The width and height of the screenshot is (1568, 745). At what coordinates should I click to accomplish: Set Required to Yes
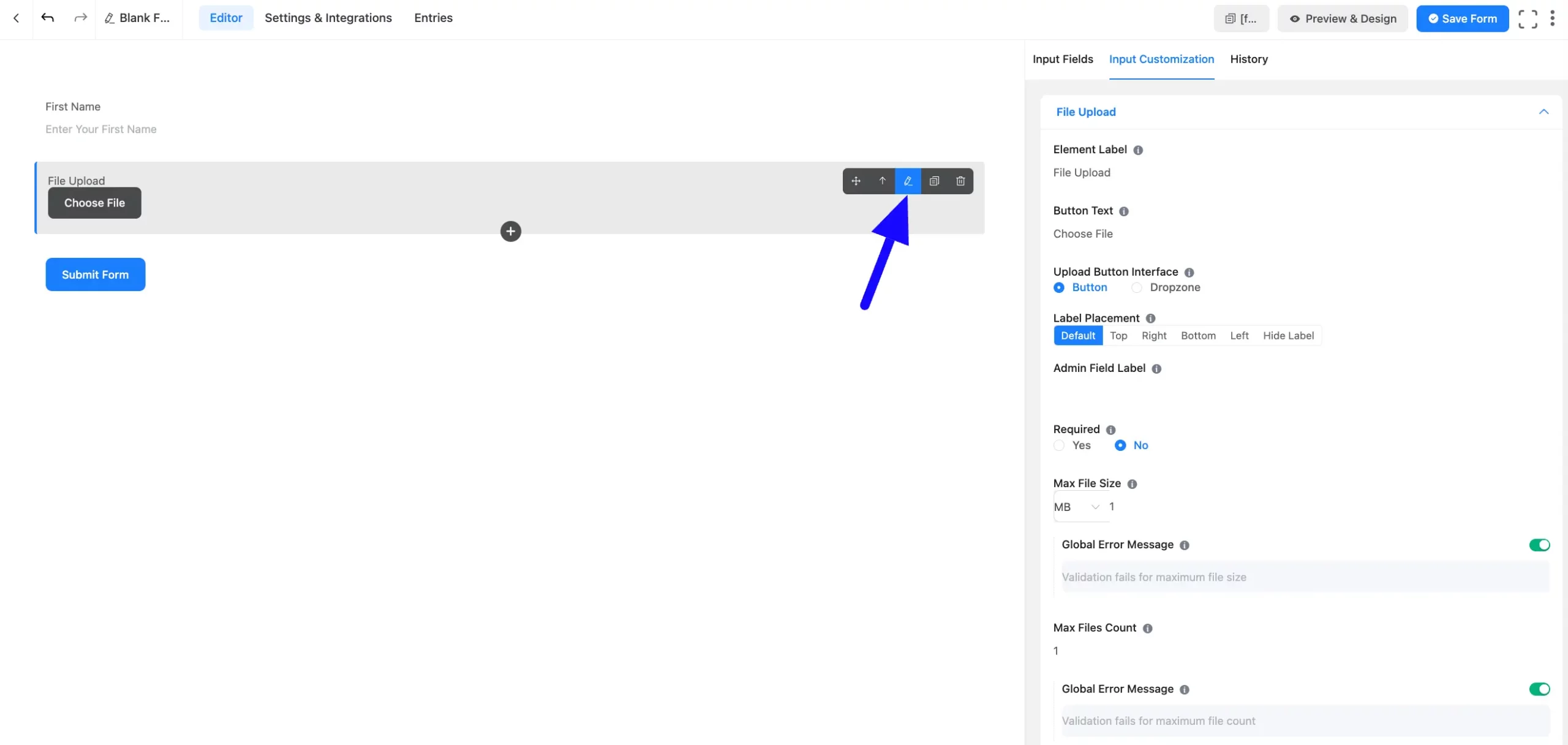click(1059, 445)
